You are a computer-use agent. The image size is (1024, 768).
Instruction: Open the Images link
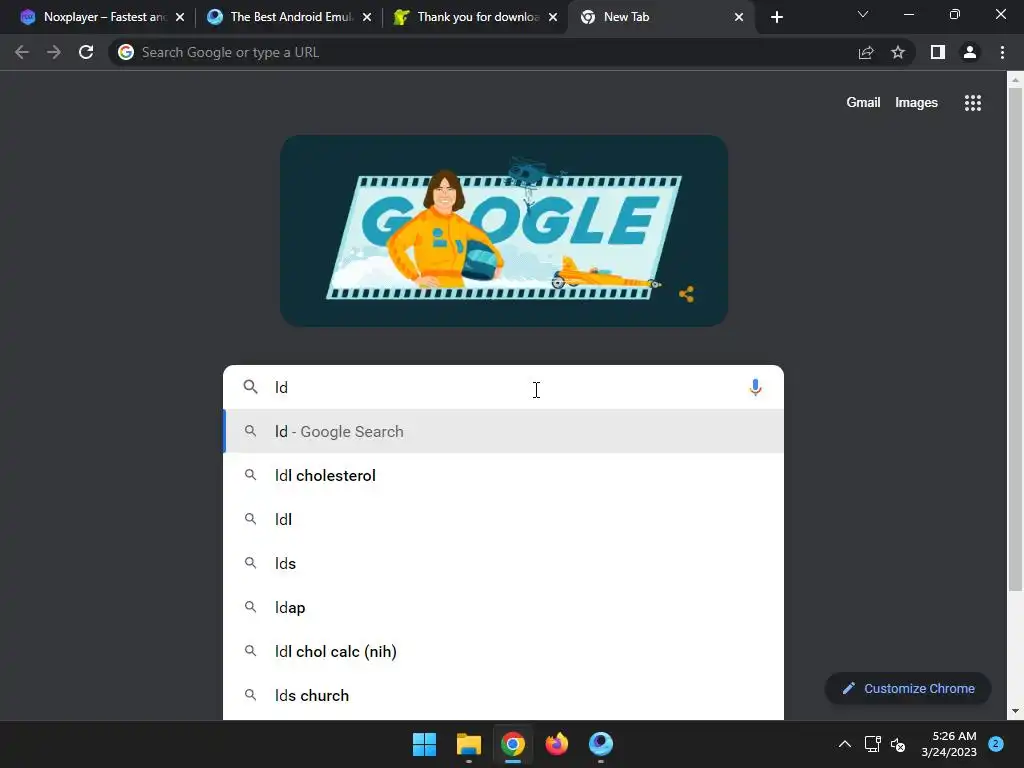click(916, 103)
